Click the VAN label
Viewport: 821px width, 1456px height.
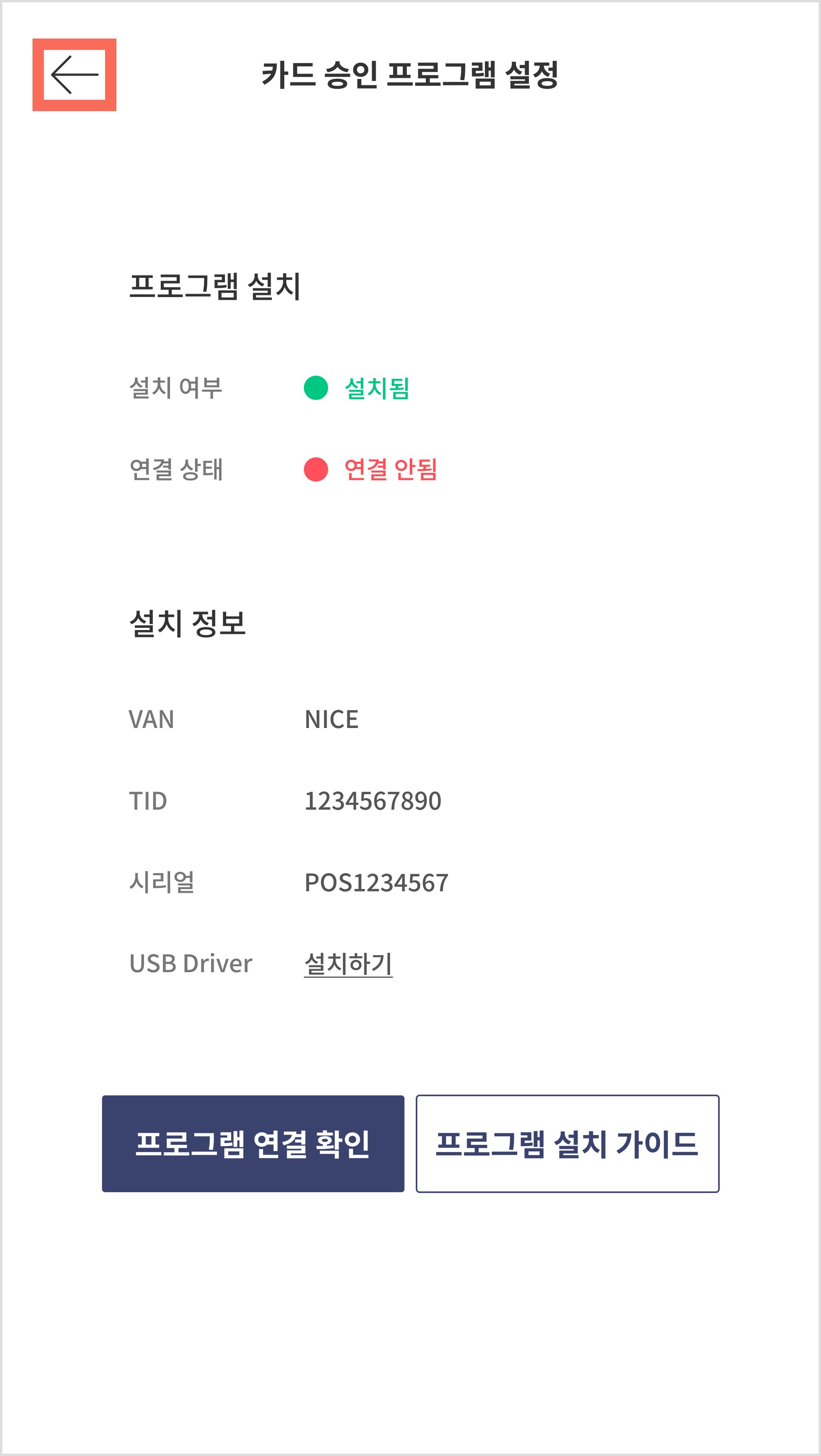click(x=152, y=720)
